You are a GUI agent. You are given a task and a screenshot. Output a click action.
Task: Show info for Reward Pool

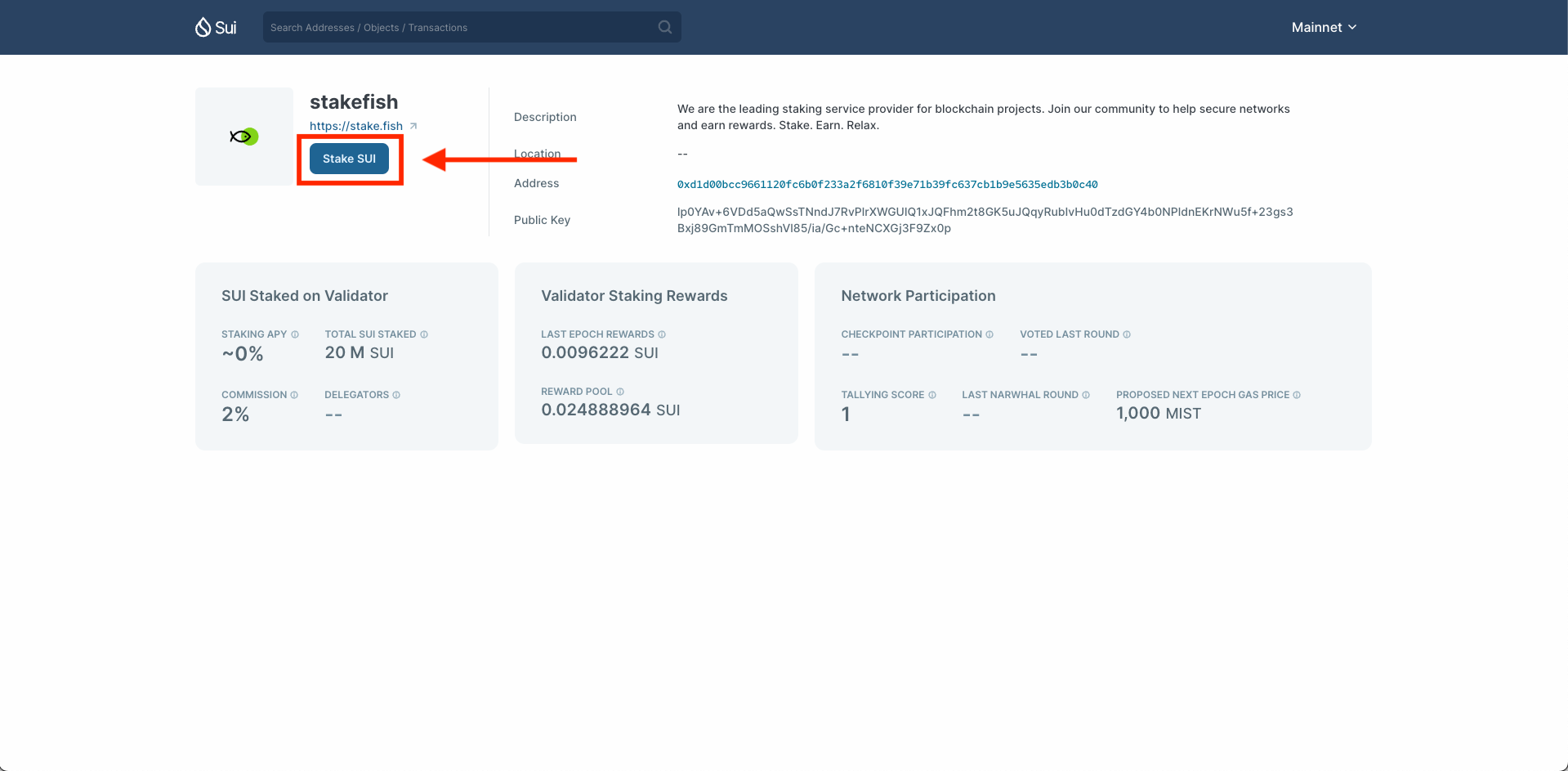click(x=620, y=392)
